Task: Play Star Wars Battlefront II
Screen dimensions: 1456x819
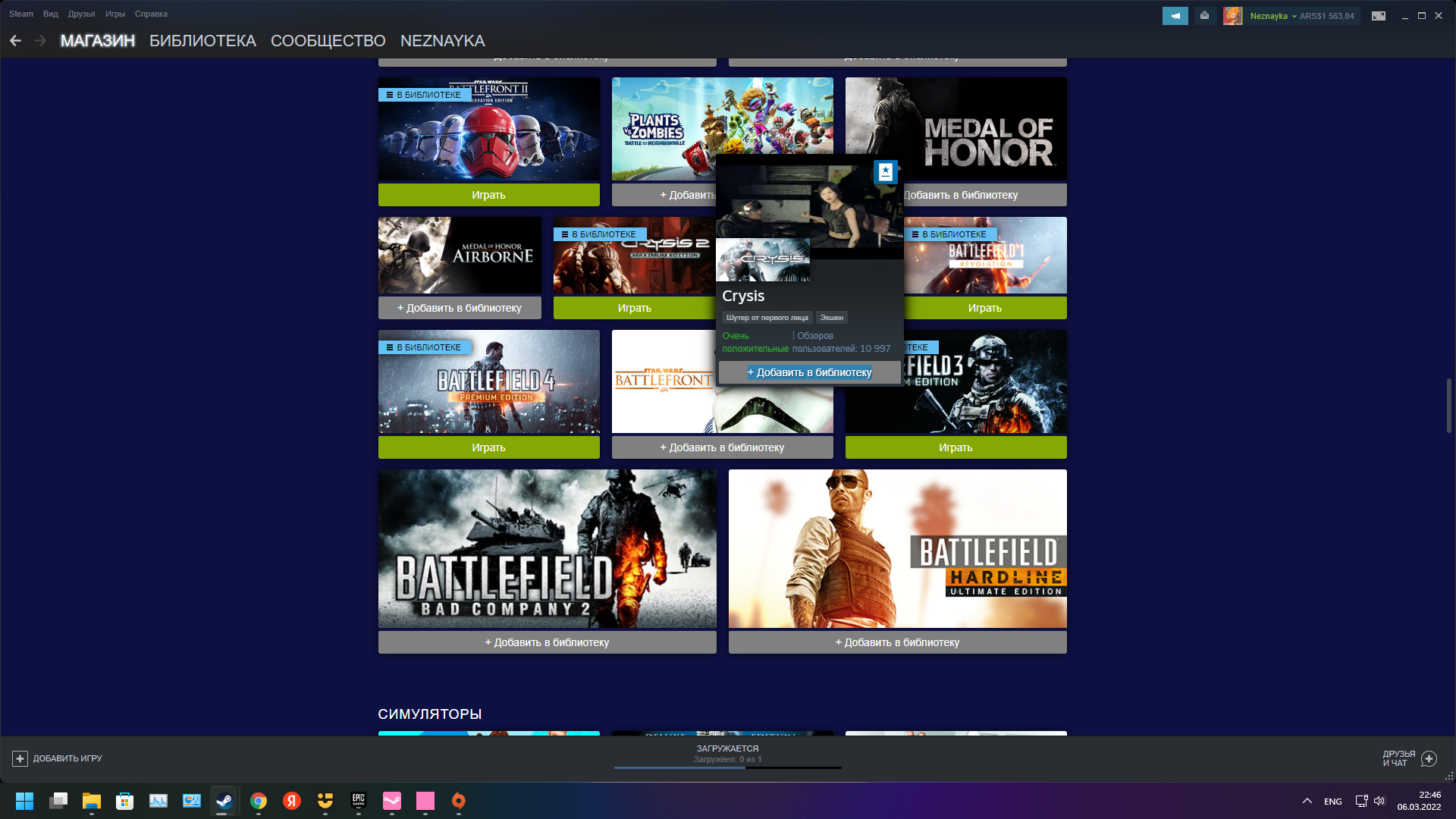Action: pyautogui.click(x=489, y=195)
